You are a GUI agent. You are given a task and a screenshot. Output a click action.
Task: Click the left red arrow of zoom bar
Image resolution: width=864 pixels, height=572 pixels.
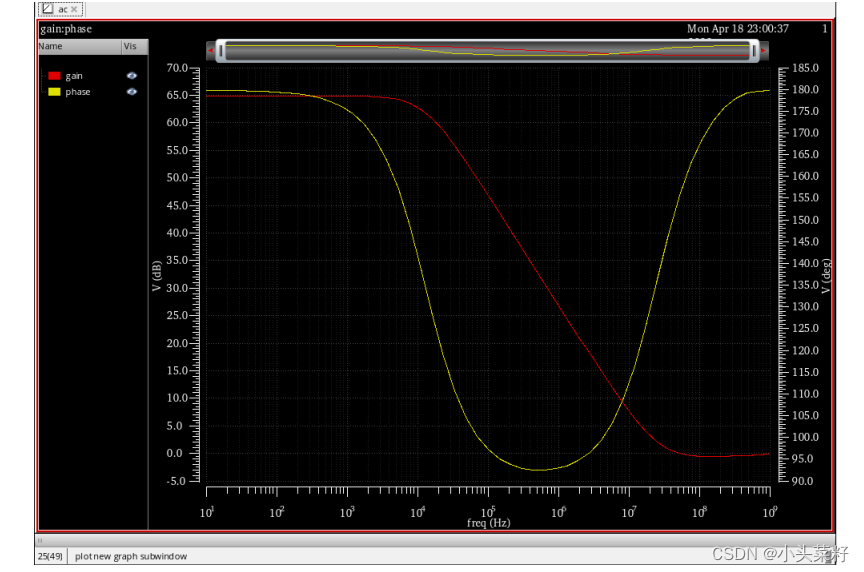(x=210, y=51)
